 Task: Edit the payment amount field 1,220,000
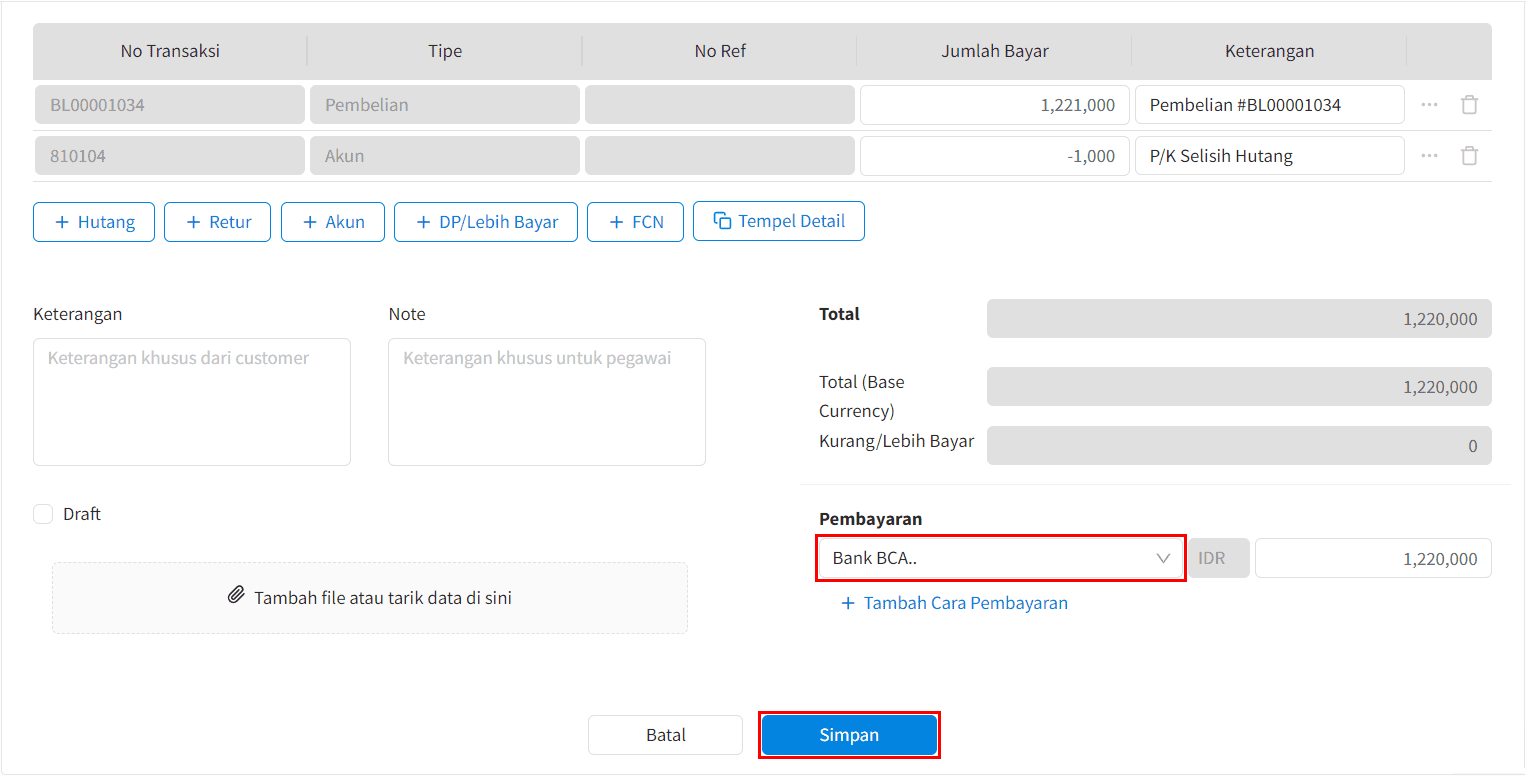click(1373, 558)
